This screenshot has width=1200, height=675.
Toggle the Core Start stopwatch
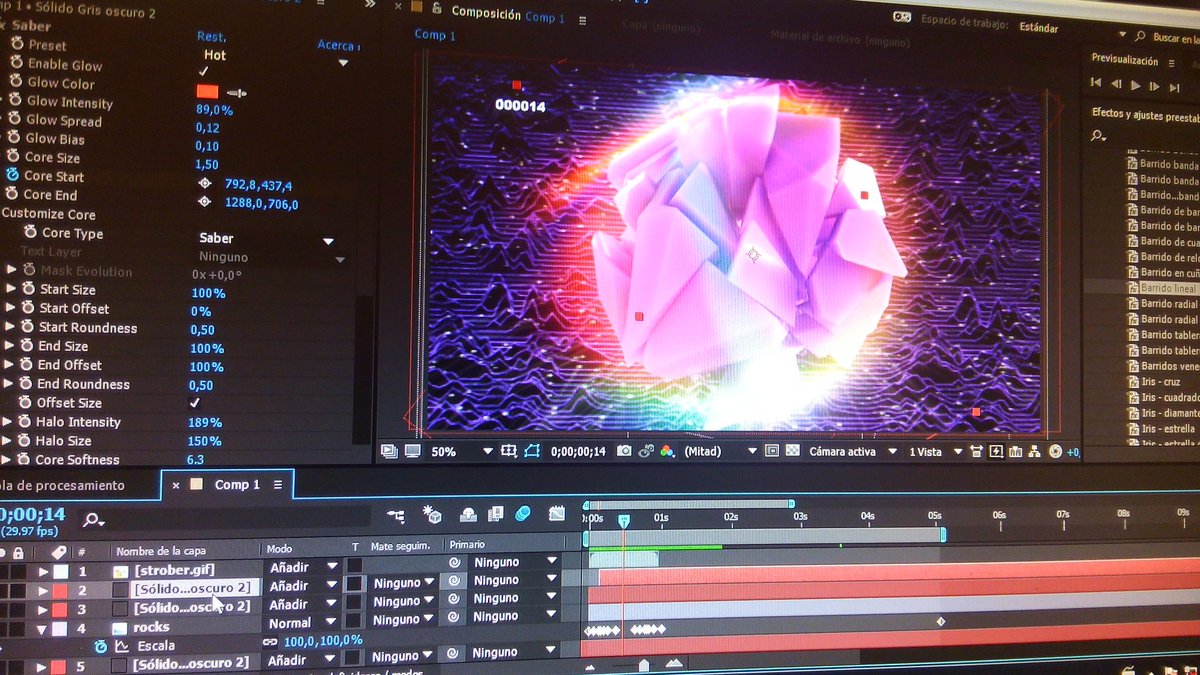13,175
